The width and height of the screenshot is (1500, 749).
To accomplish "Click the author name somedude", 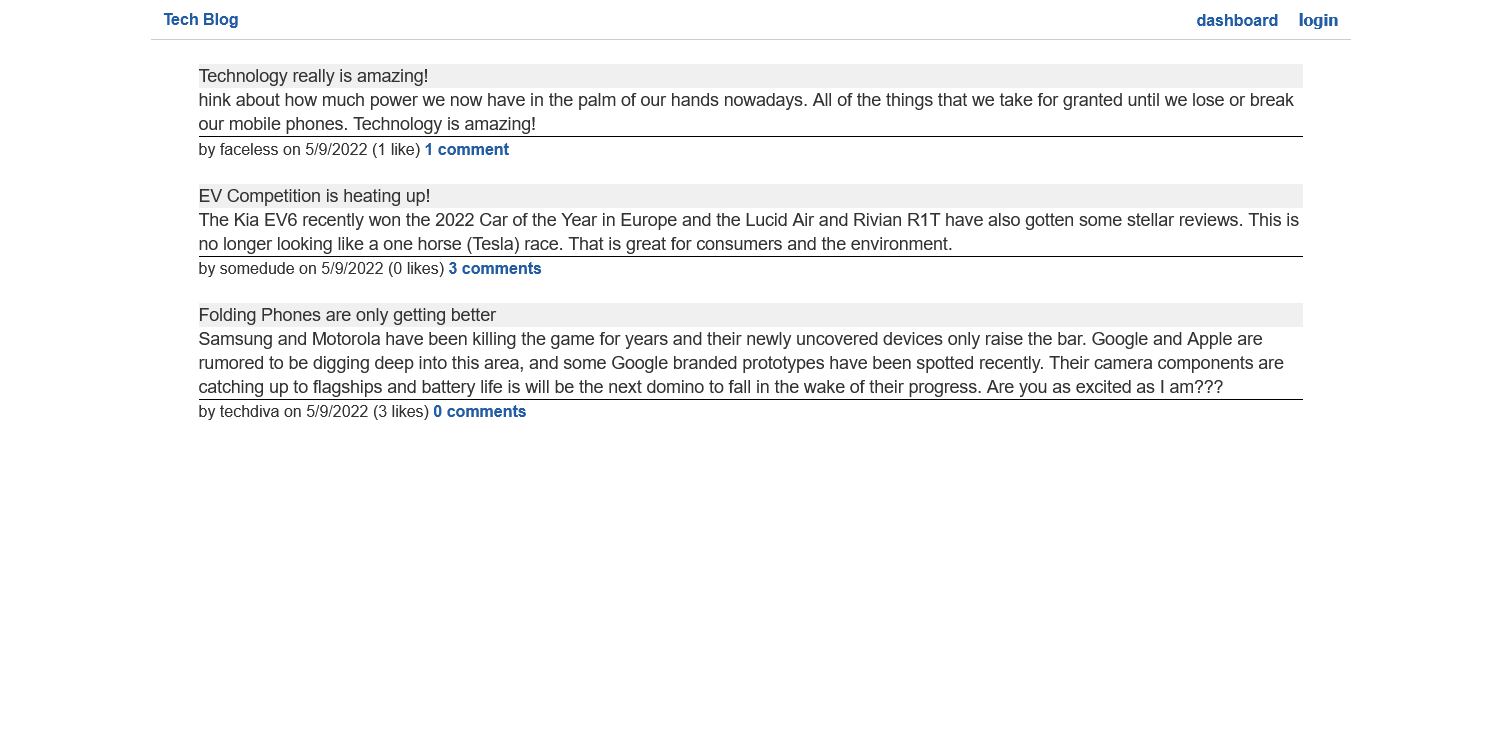I will pos(257,269).
